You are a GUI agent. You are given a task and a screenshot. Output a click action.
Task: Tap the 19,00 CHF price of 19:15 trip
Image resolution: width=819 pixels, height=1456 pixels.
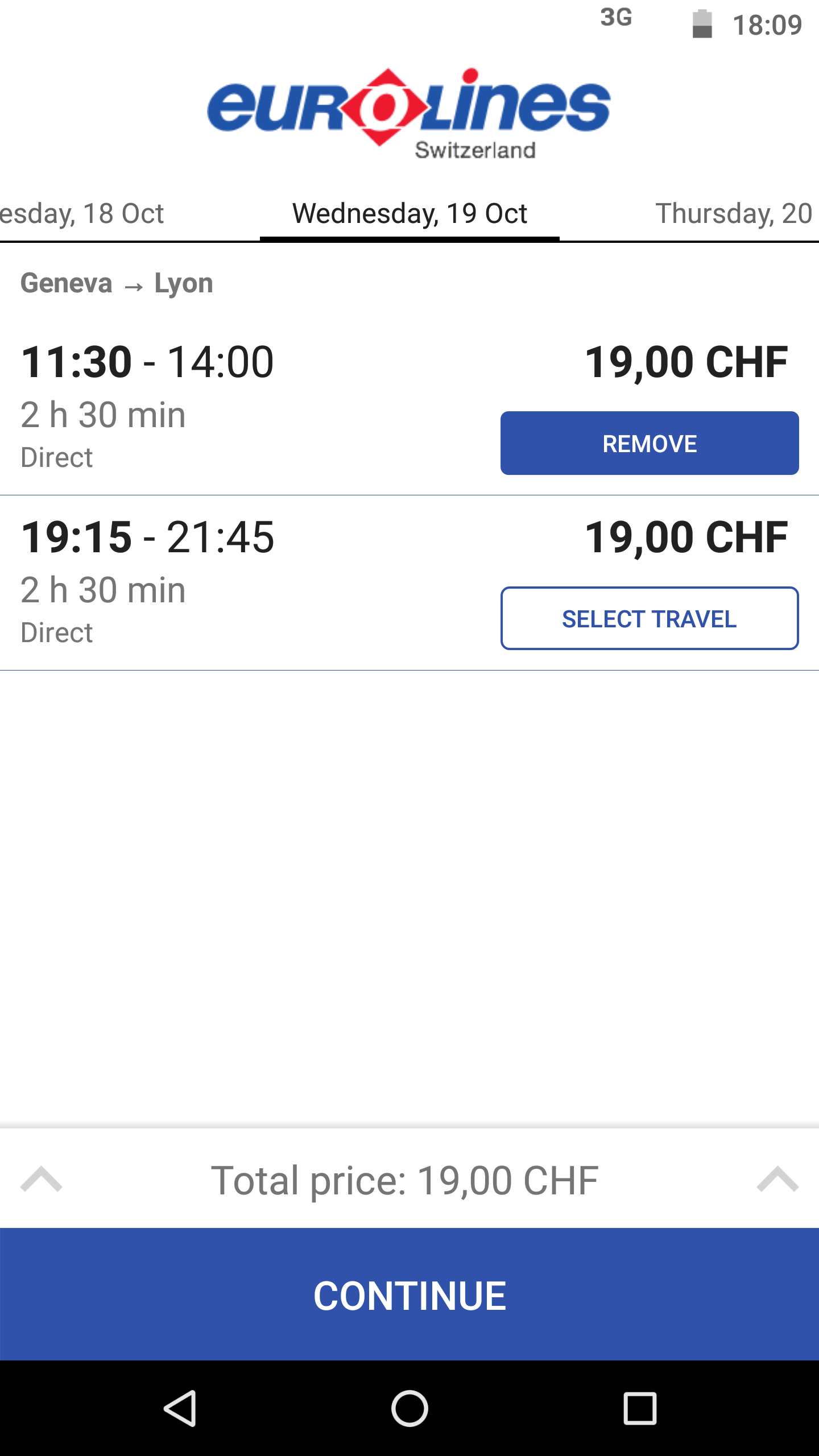[x=686, y=537]
